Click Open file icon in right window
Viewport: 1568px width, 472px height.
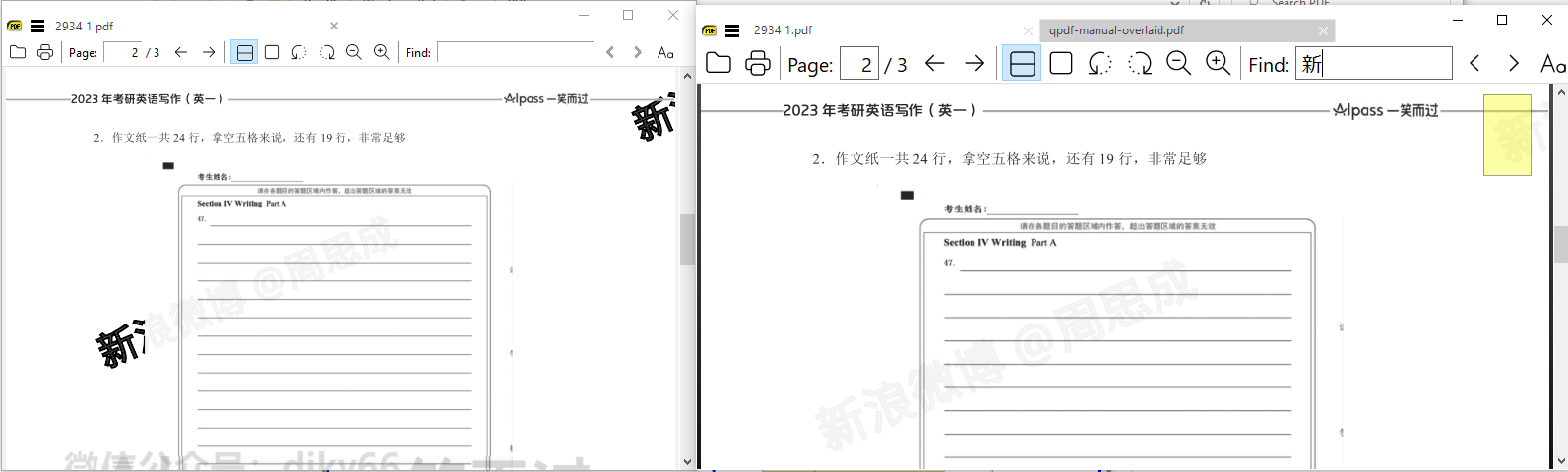click(x=719, y=64)
